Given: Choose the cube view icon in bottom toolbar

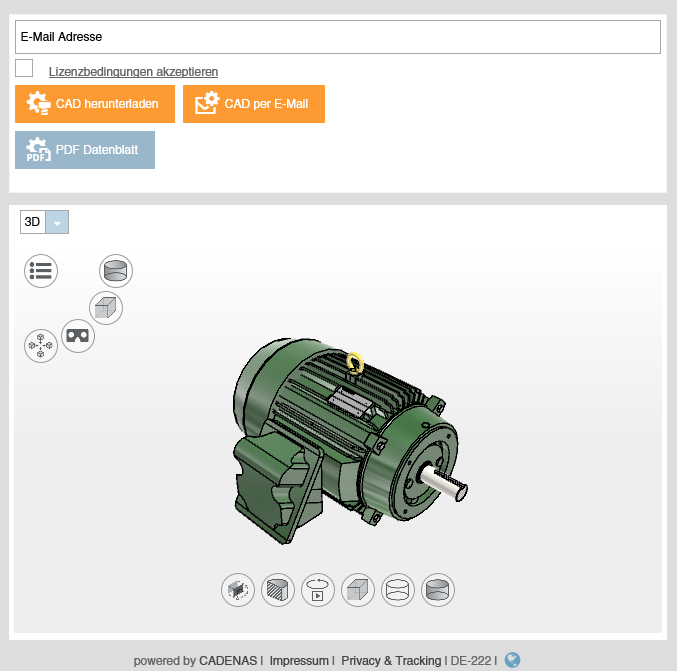Looking at the screenshot, I should click(x=358, y=590).
